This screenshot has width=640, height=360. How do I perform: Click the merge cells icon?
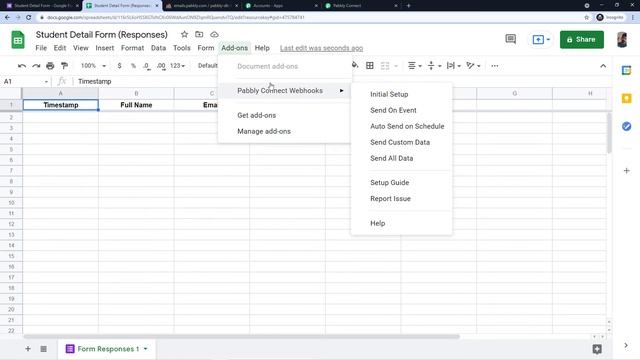385,66
